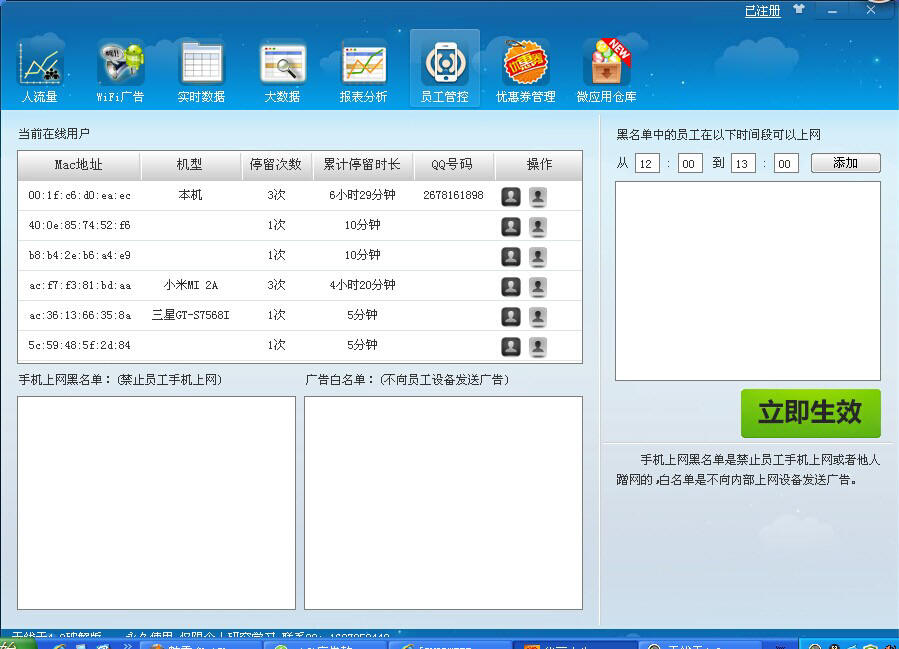The image size is (899, 649).
Task: Click the 机型 column header
Action: pyautogui.click(x=191, y=165)
